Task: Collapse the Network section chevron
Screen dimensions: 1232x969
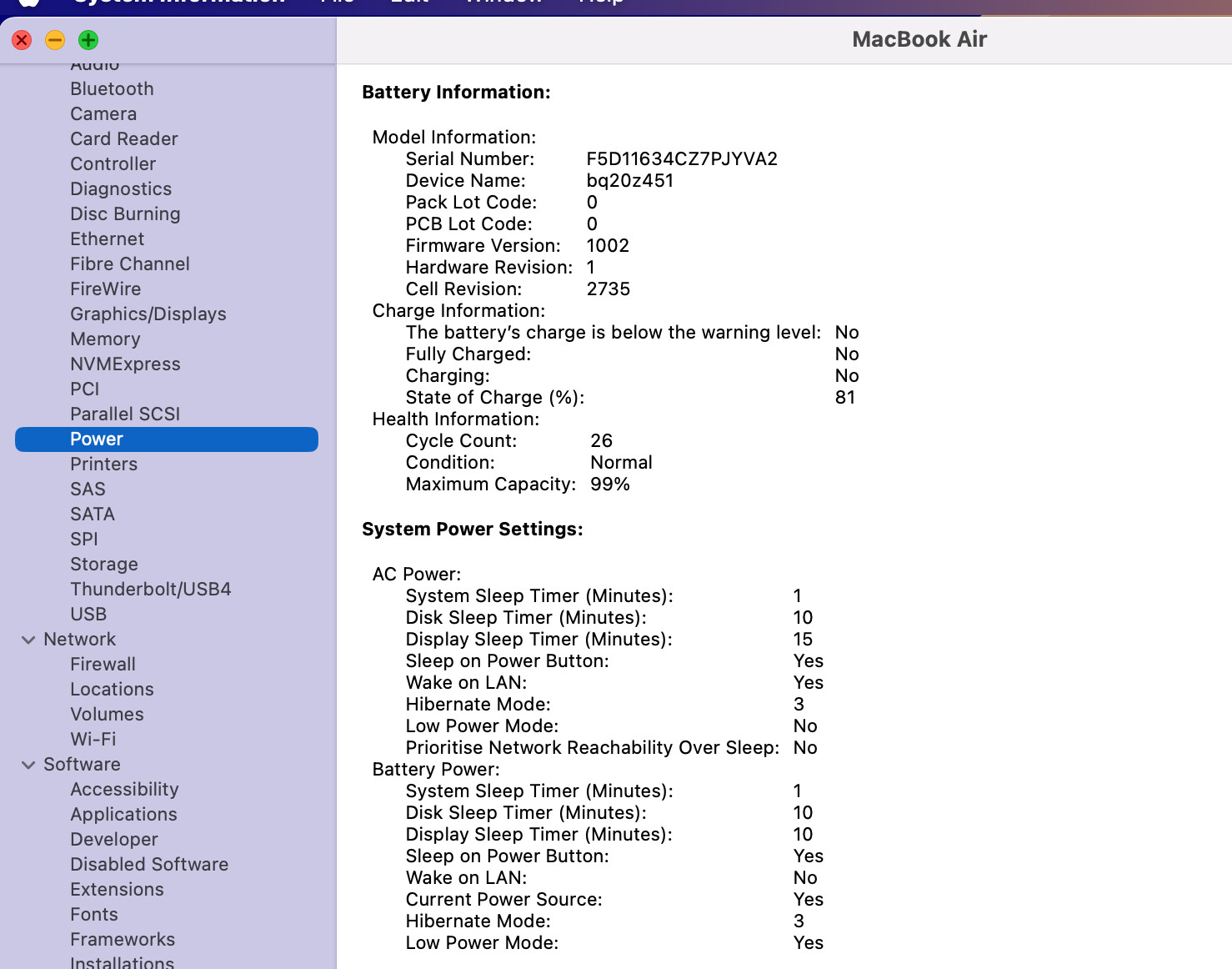Action: 28,640
